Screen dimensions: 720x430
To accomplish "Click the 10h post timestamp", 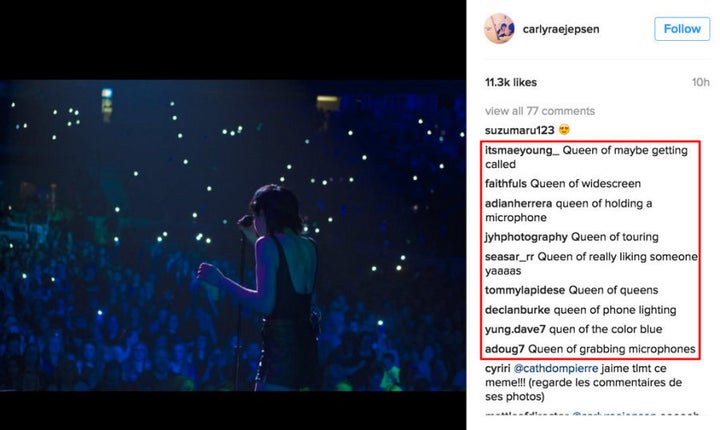I will tap(700, 82).
